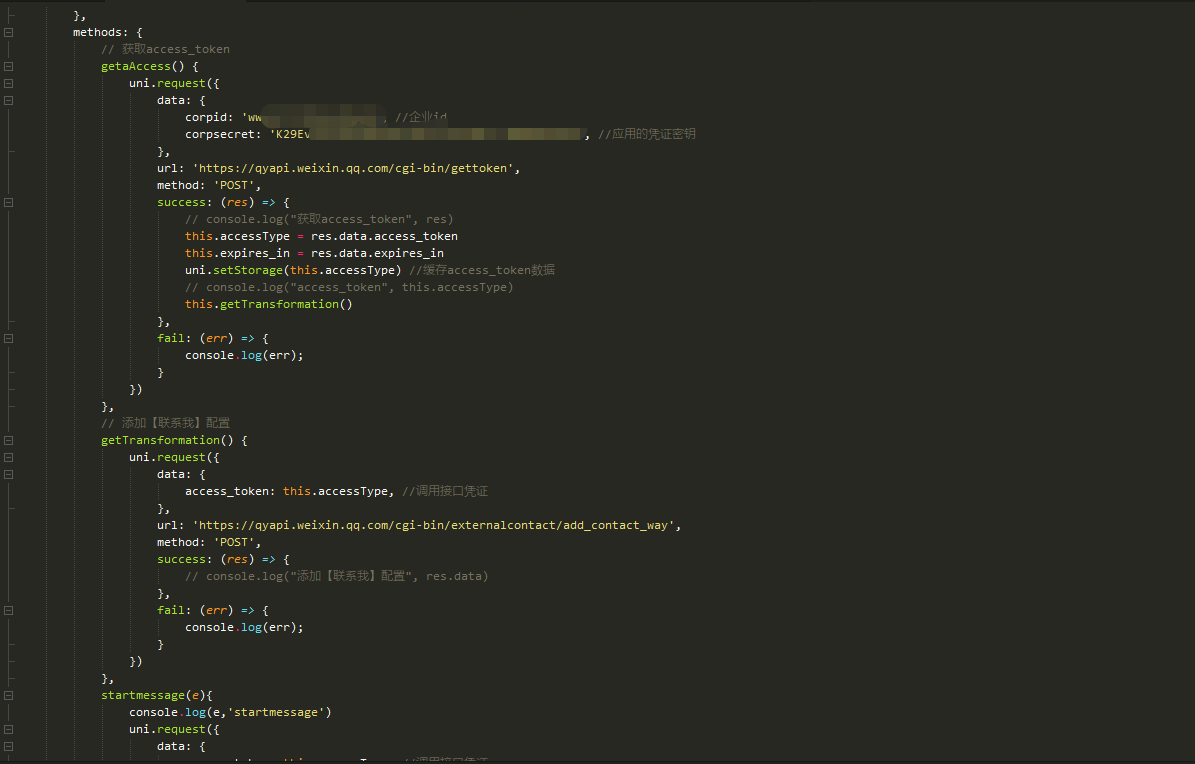Collapse the success callback in getaAccess
The width and height of the screenshot is (1195, 764).
pyautogui.click(x=8, y=202)
